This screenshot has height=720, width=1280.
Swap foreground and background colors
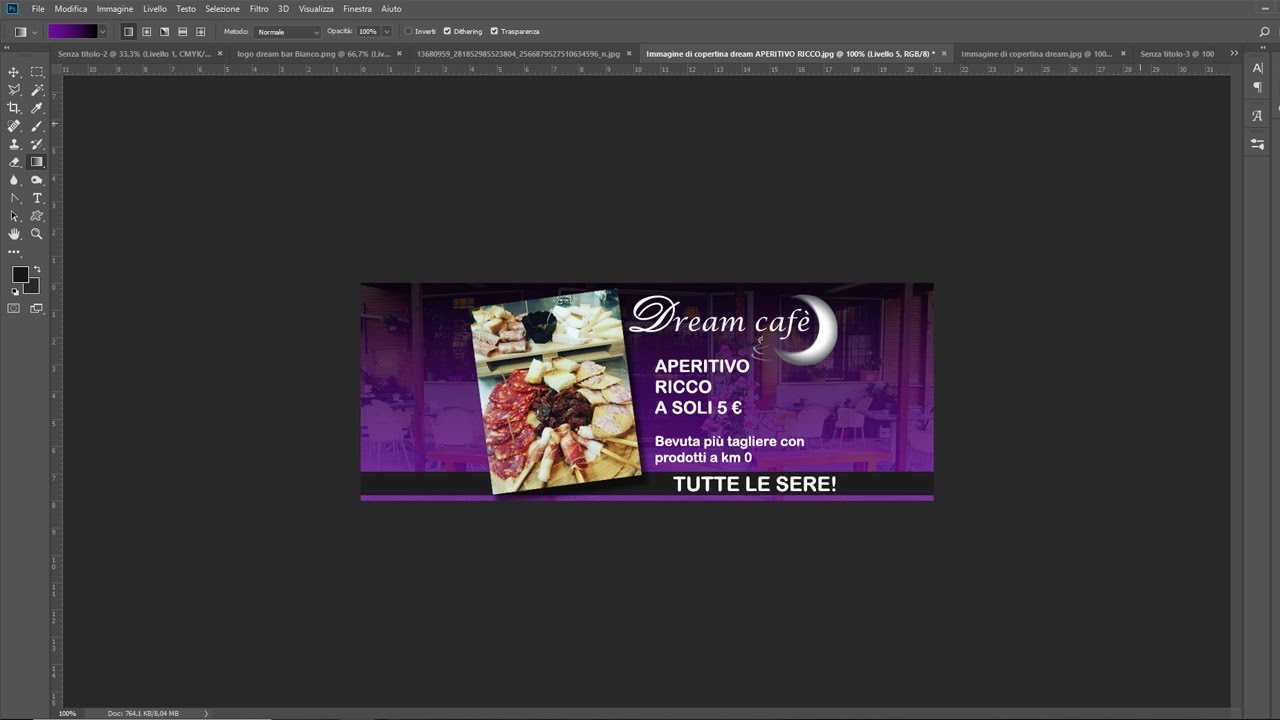[37, 269]
